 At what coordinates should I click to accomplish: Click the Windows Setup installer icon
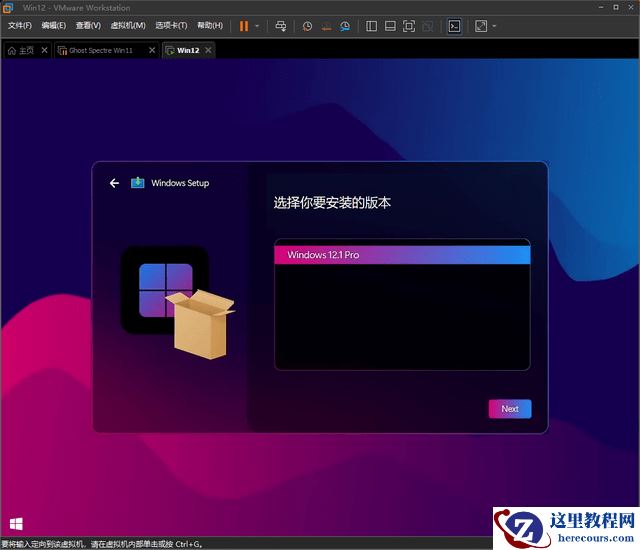(138, 183)
